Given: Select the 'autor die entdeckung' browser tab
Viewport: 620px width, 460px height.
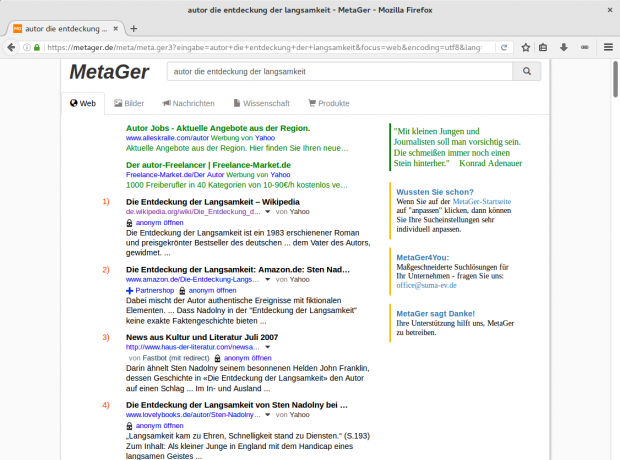Looking at the screenshot, I should 65,28.
